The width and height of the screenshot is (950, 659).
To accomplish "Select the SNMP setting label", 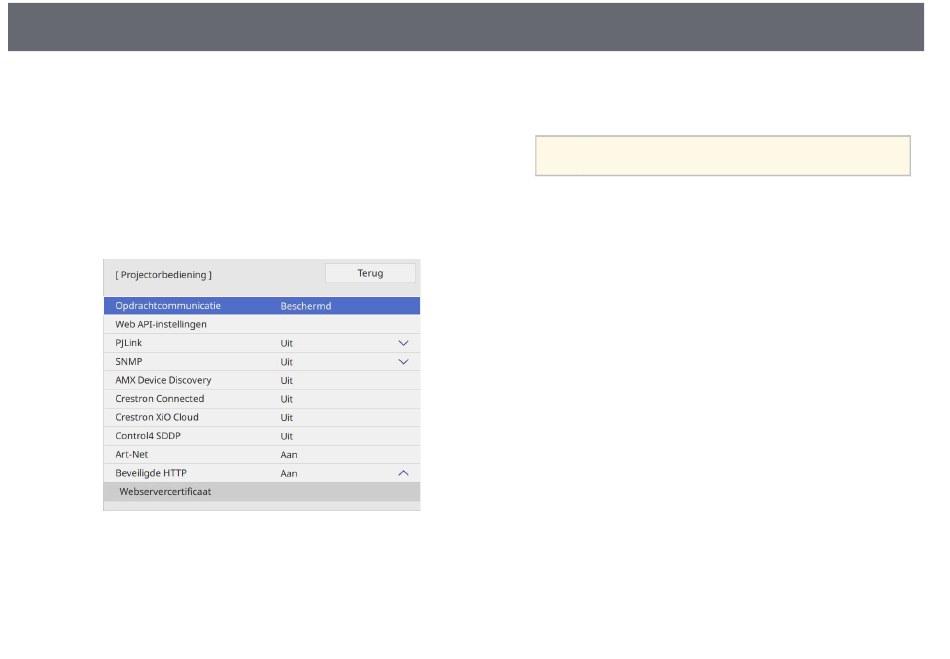I will (128, 361).
